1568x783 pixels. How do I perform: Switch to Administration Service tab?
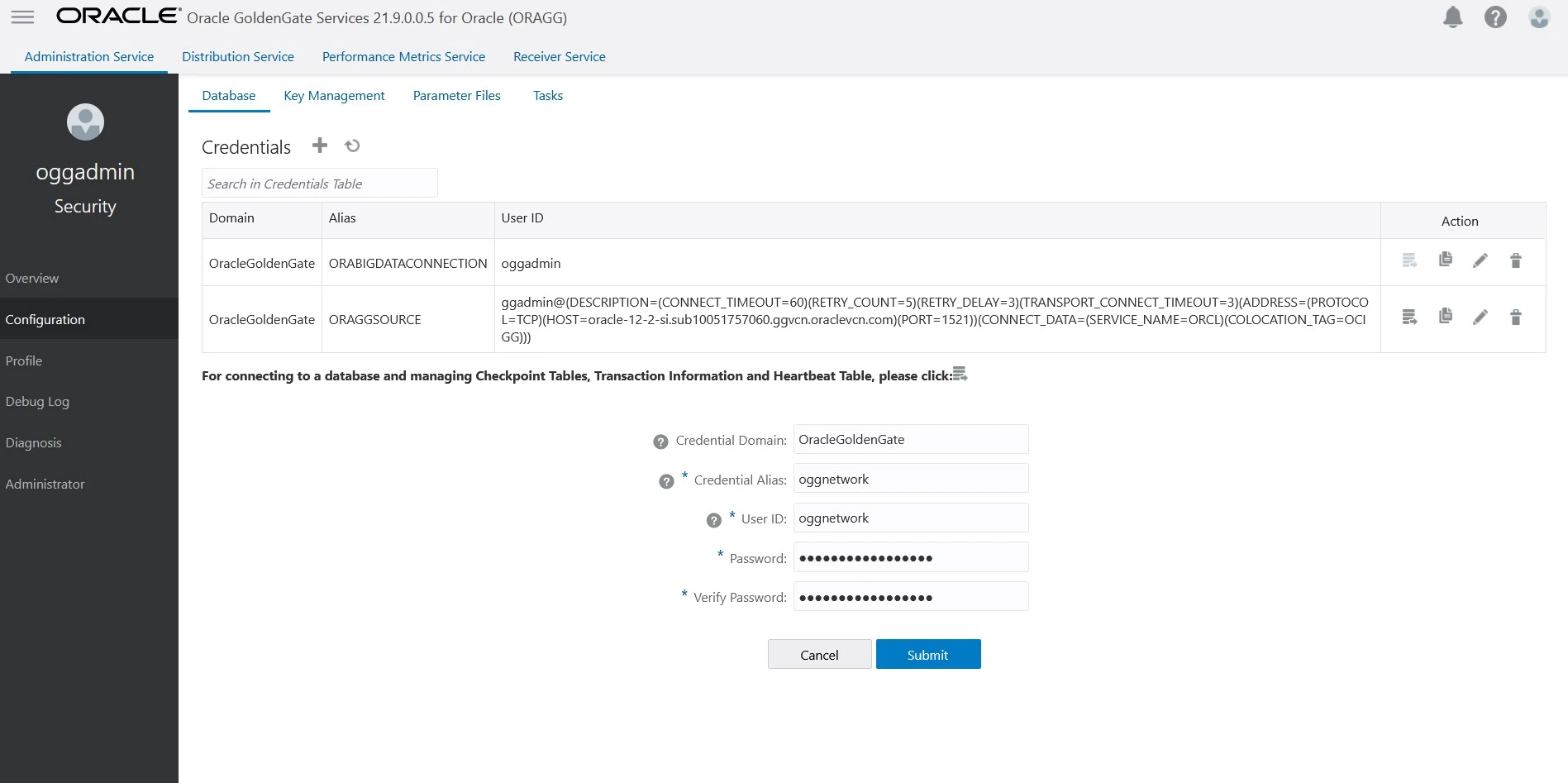89,57
